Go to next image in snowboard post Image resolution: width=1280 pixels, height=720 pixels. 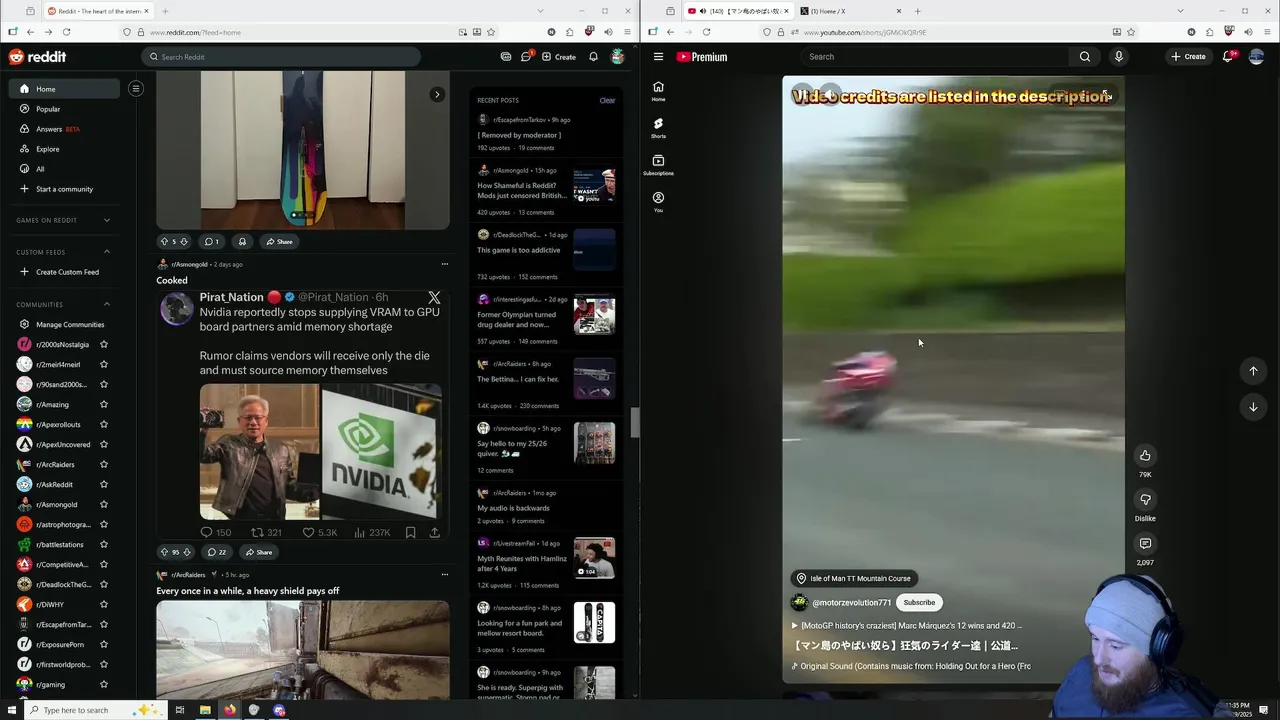point(437,95)
